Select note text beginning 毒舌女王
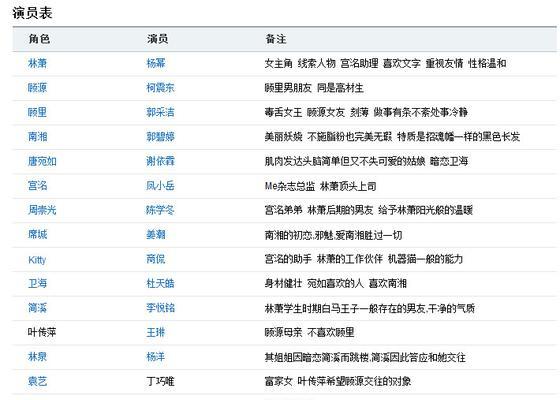 click(366, 112)
